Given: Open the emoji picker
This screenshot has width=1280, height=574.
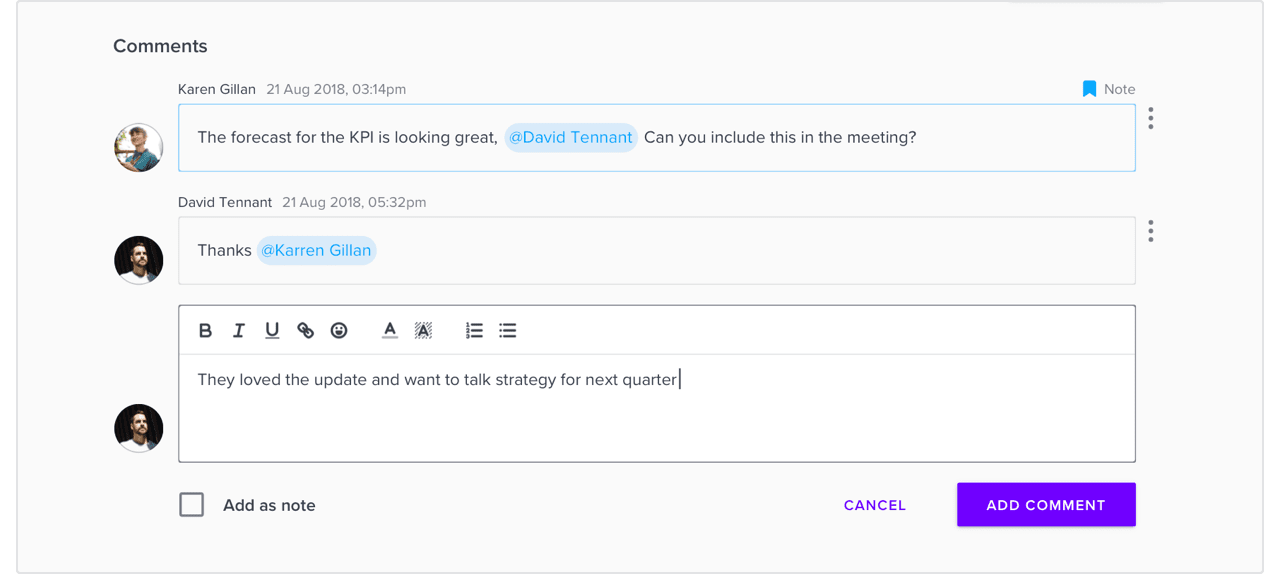Looking at the screenshot, I should (339, 330).
